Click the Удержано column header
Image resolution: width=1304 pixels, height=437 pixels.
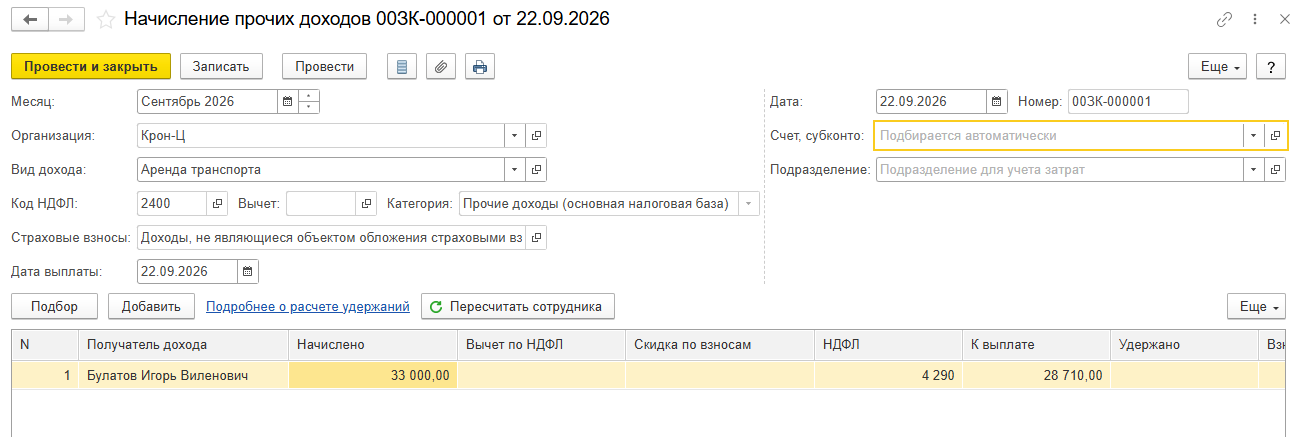[x=1184, y=344]
